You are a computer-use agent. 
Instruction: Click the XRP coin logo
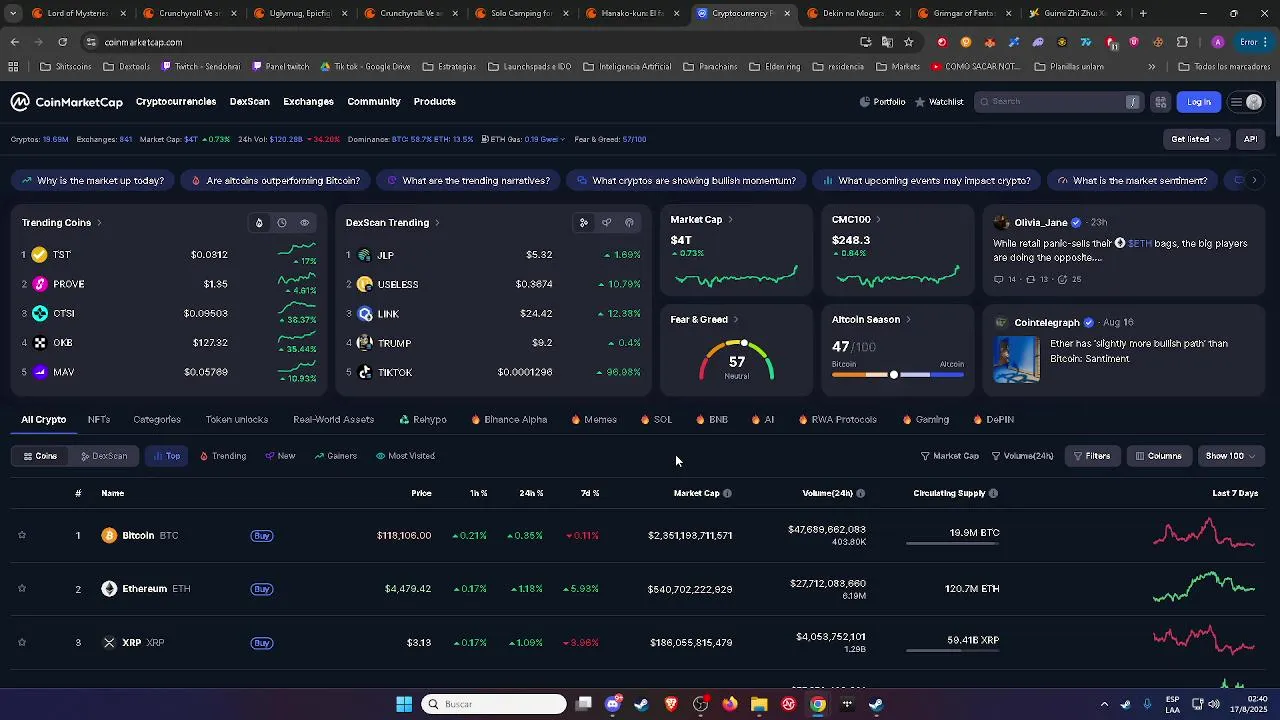click(109, 642)
